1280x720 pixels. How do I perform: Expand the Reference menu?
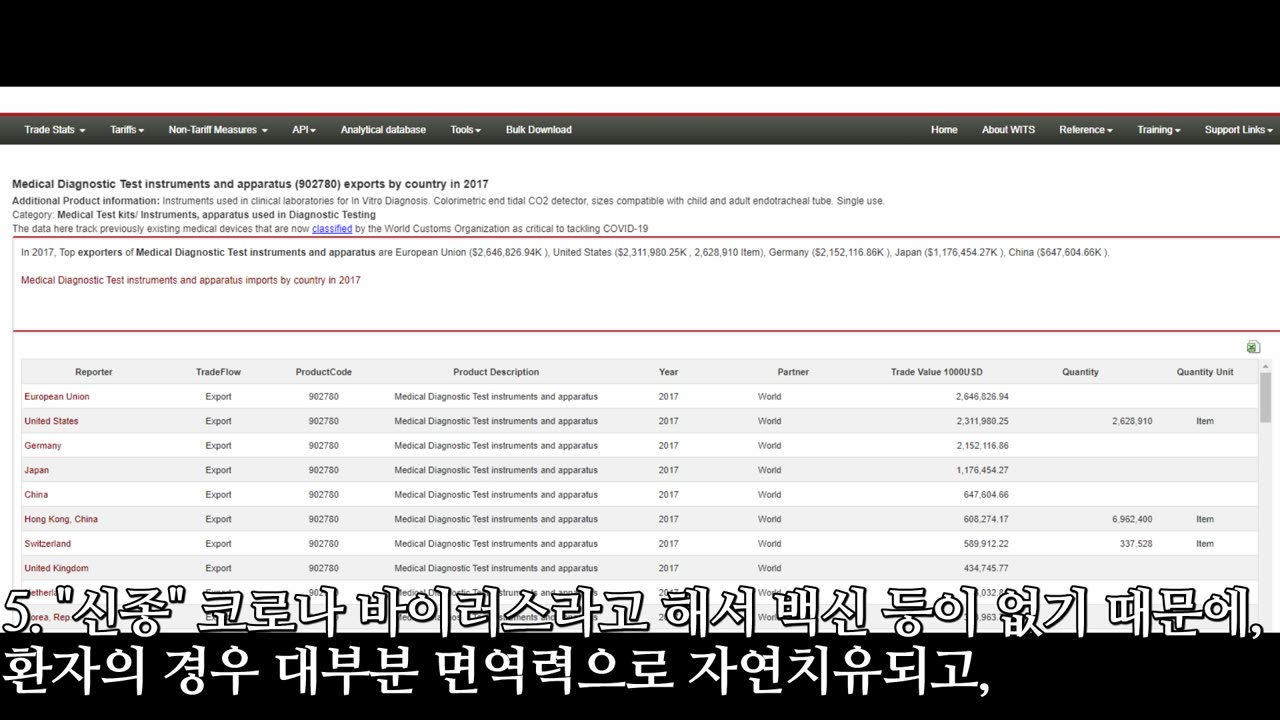[x=1086, y=130]
